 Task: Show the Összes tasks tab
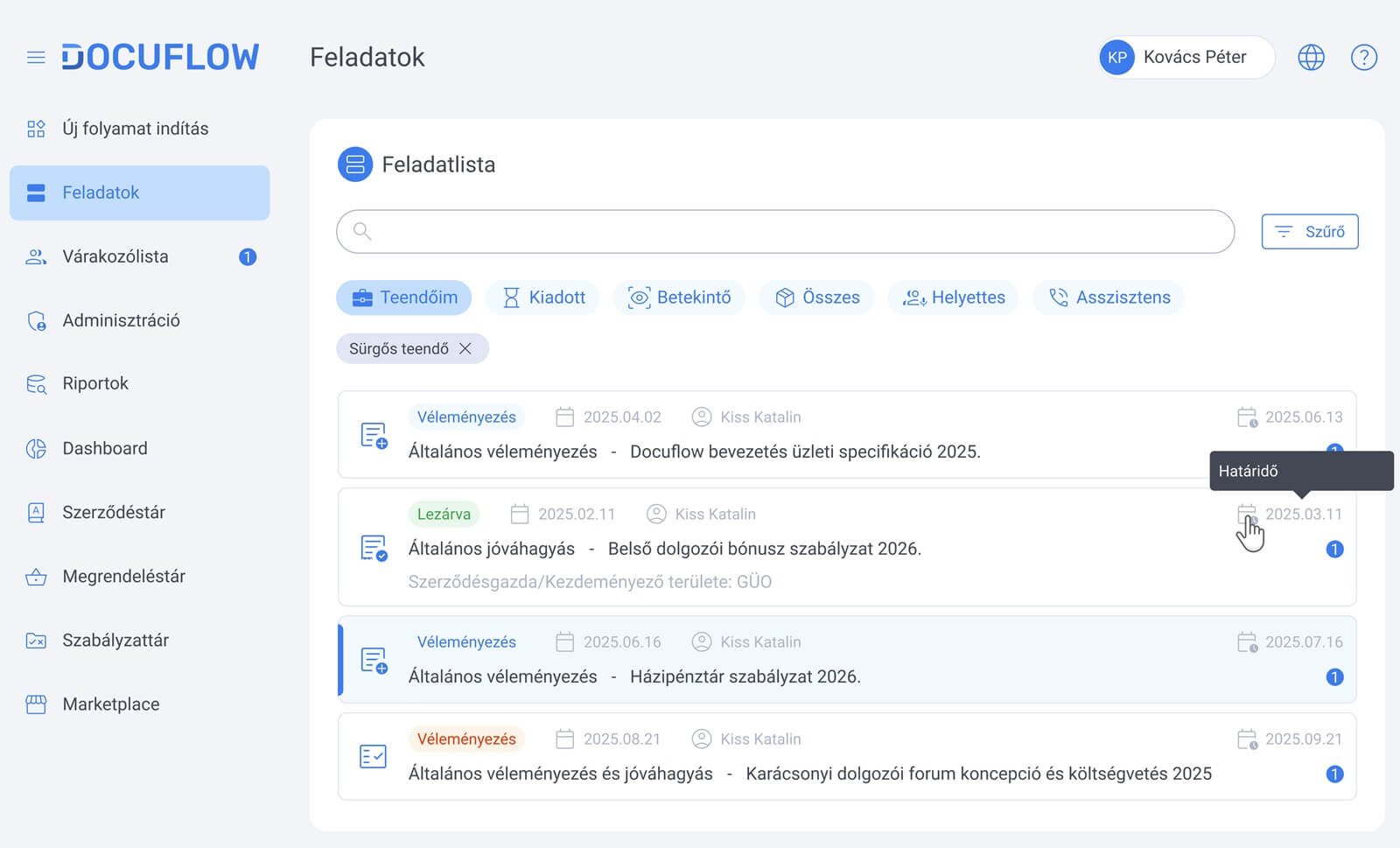pos(817,298)
